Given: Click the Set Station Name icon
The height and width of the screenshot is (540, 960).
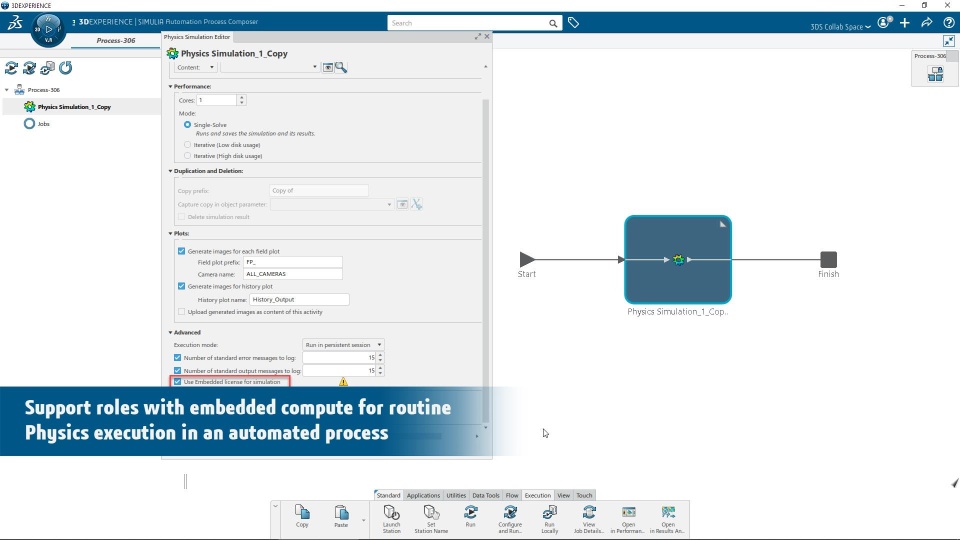Looking at the screenshot, I should click(431, 512).
